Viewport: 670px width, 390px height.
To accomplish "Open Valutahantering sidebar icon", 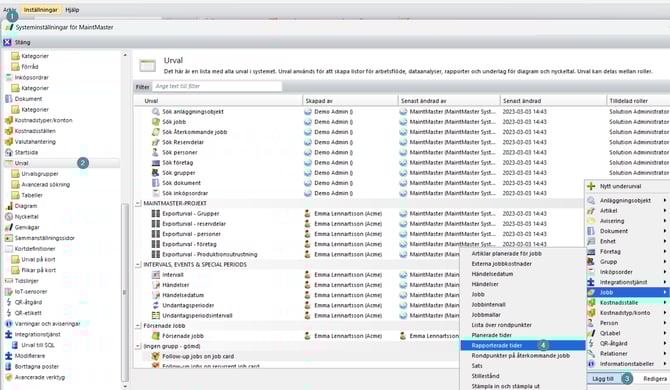I will point(8,141).
